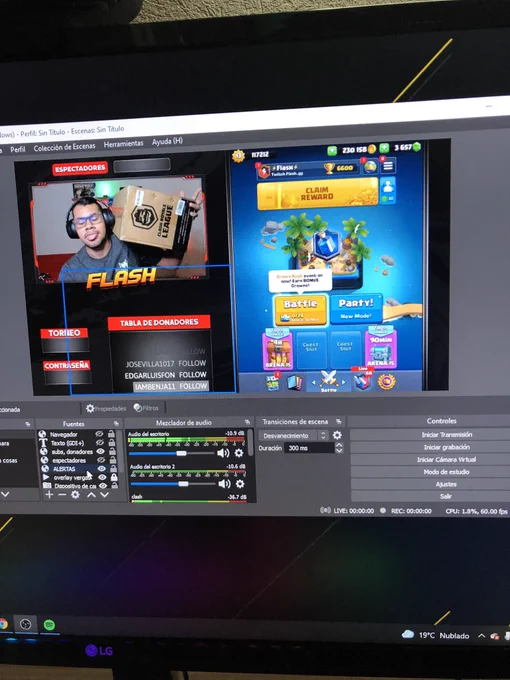Open the Colección de Escenas menu

64,147
